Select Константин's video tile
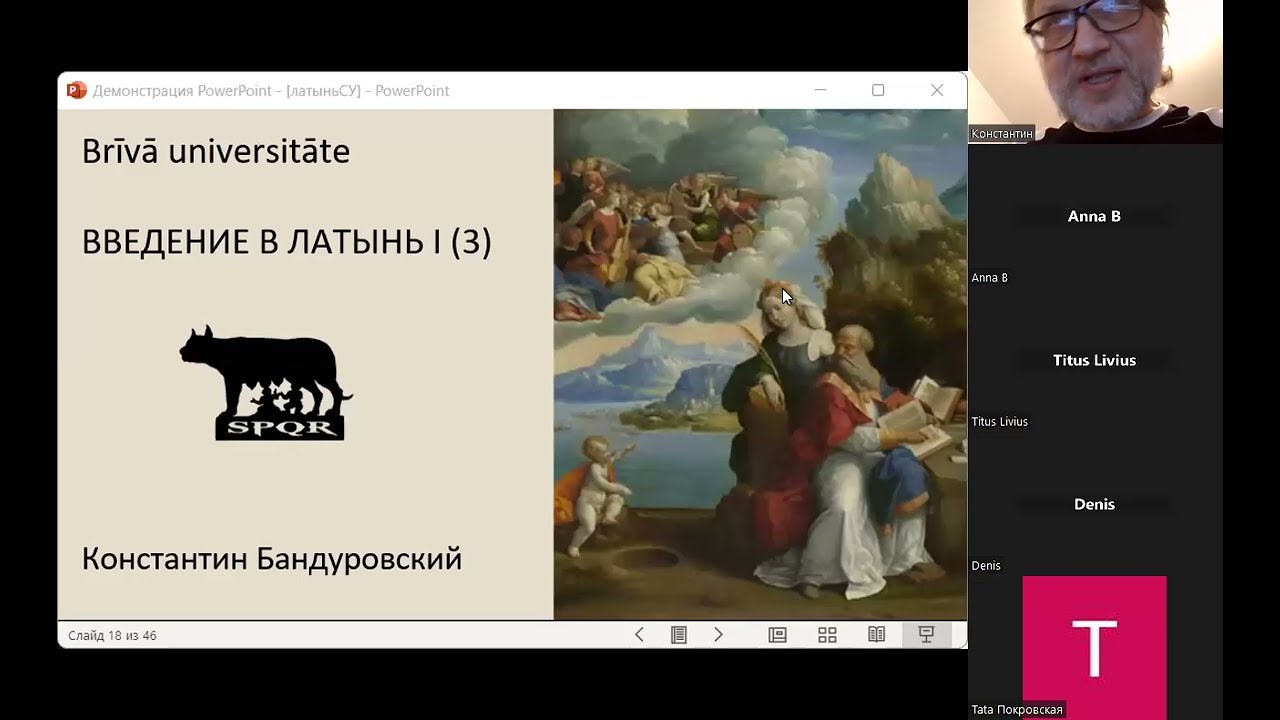Screen dimensions: 1280x720 tap(1095, 72)
